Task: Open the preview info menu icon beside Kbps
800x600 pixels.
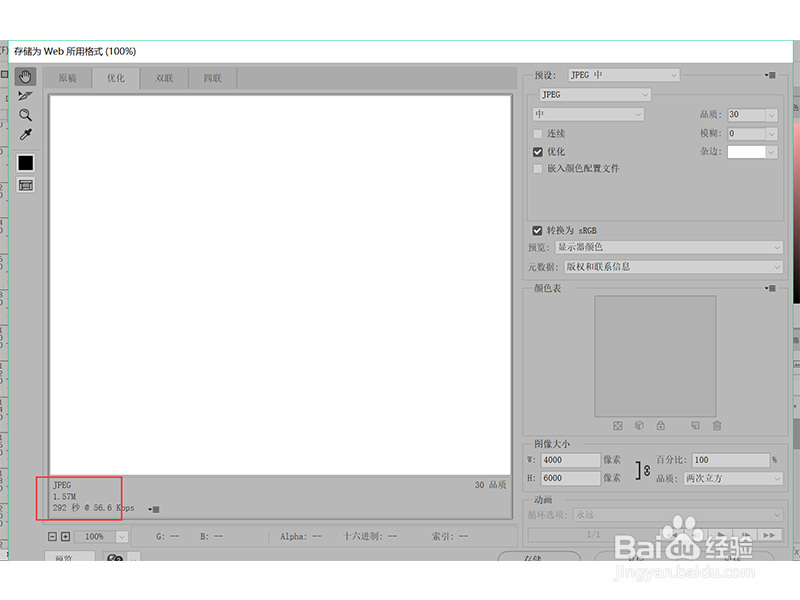Action: [154, 509]
